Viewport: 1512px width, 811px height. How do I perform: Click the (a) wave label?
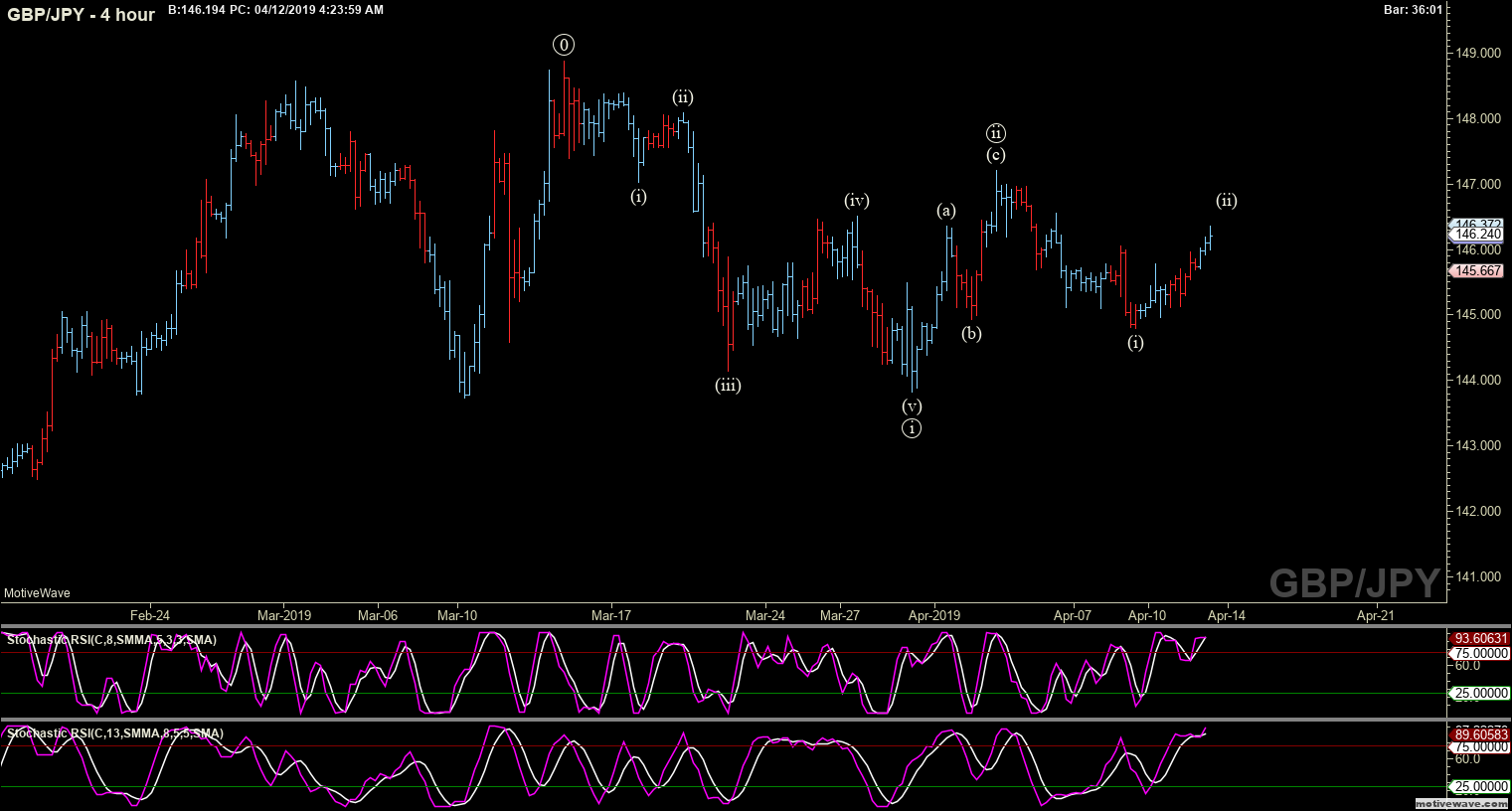pyautogui.click(x=946, y=211)
